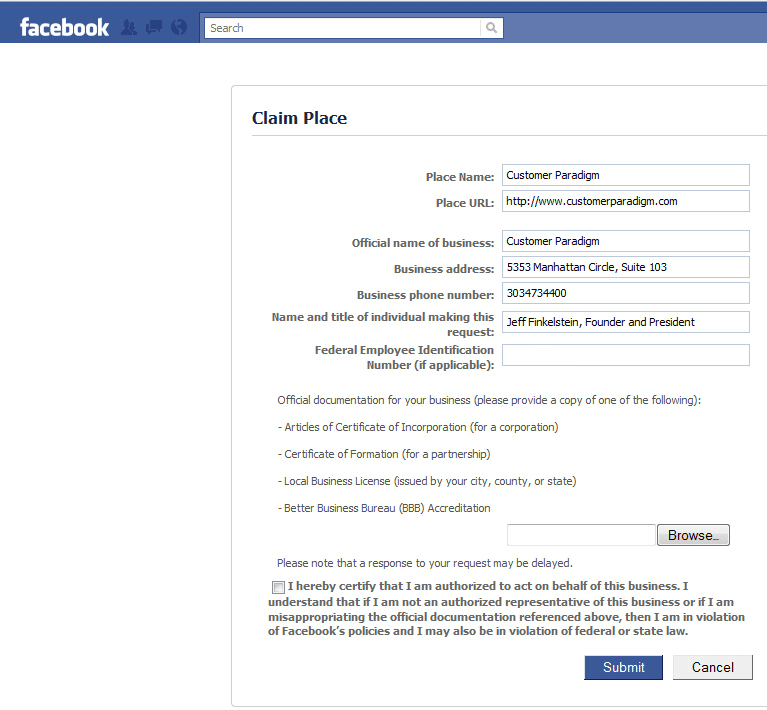
Task: Click 'response to your request may be delayed' note
Action: (x=425, y=563)
